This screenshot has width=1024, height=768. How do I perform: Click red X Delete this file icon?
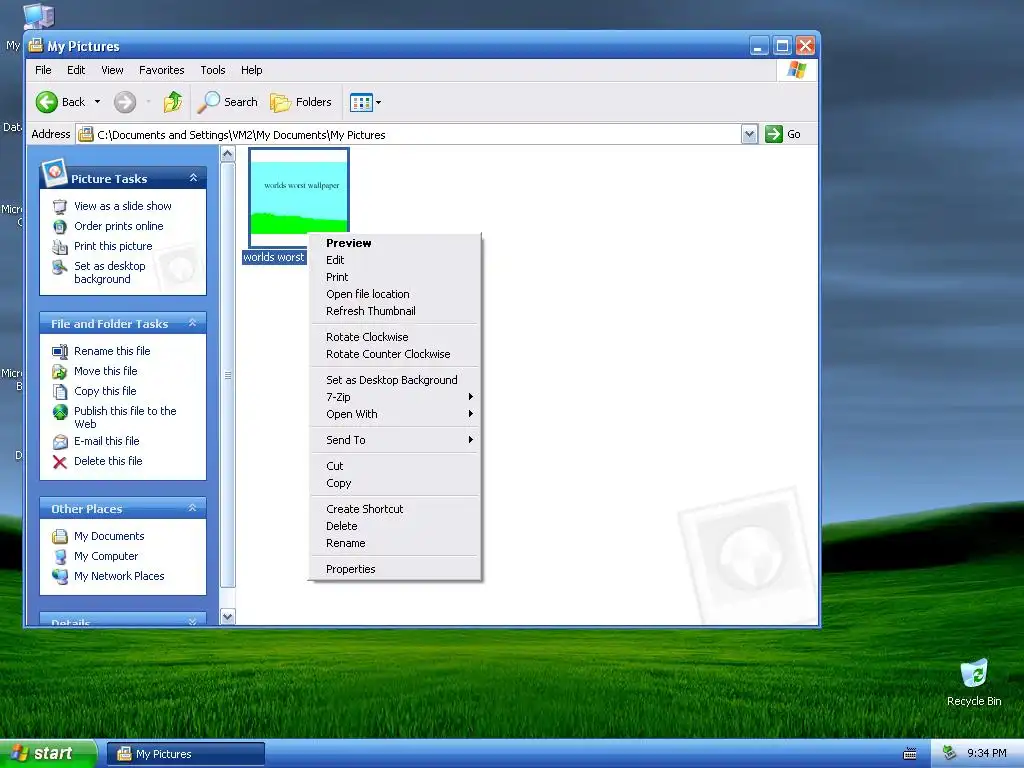tap(59, 462)
